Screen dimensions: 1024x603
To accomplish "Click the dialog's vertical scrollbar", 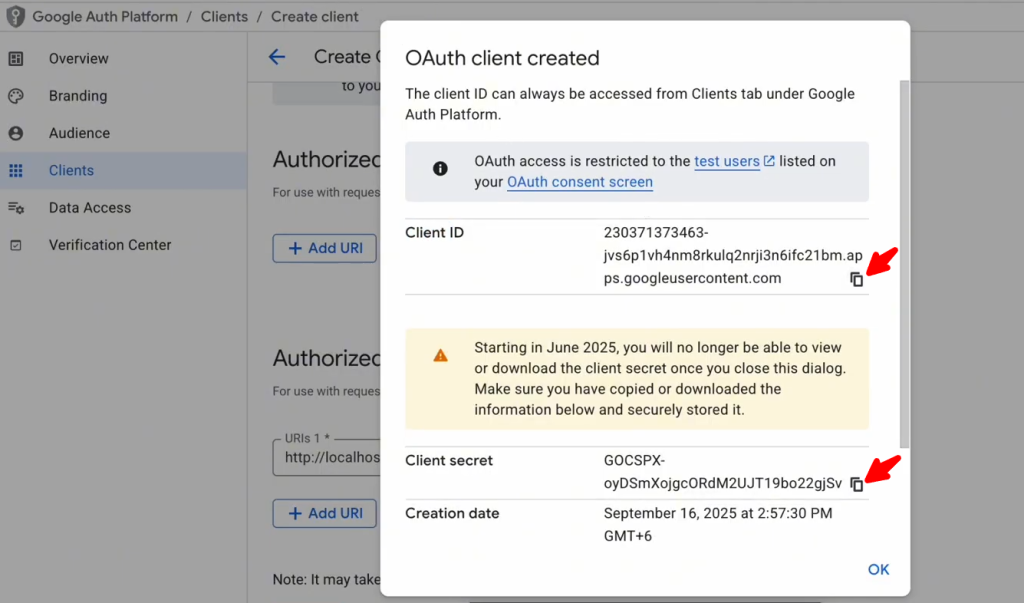I will click(905, 260).
